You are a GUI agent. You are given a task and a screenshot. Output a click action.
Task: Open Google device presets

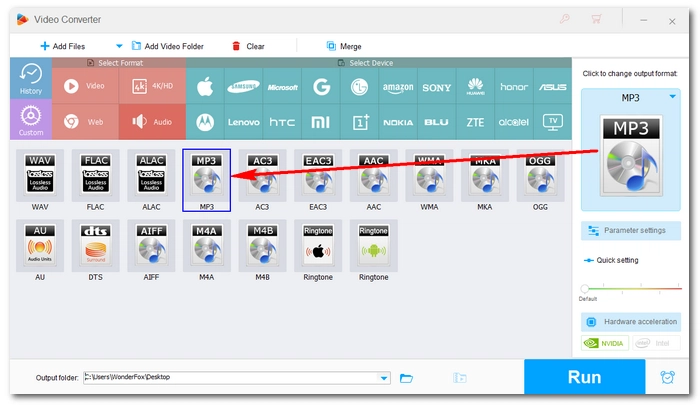(321, 86)
